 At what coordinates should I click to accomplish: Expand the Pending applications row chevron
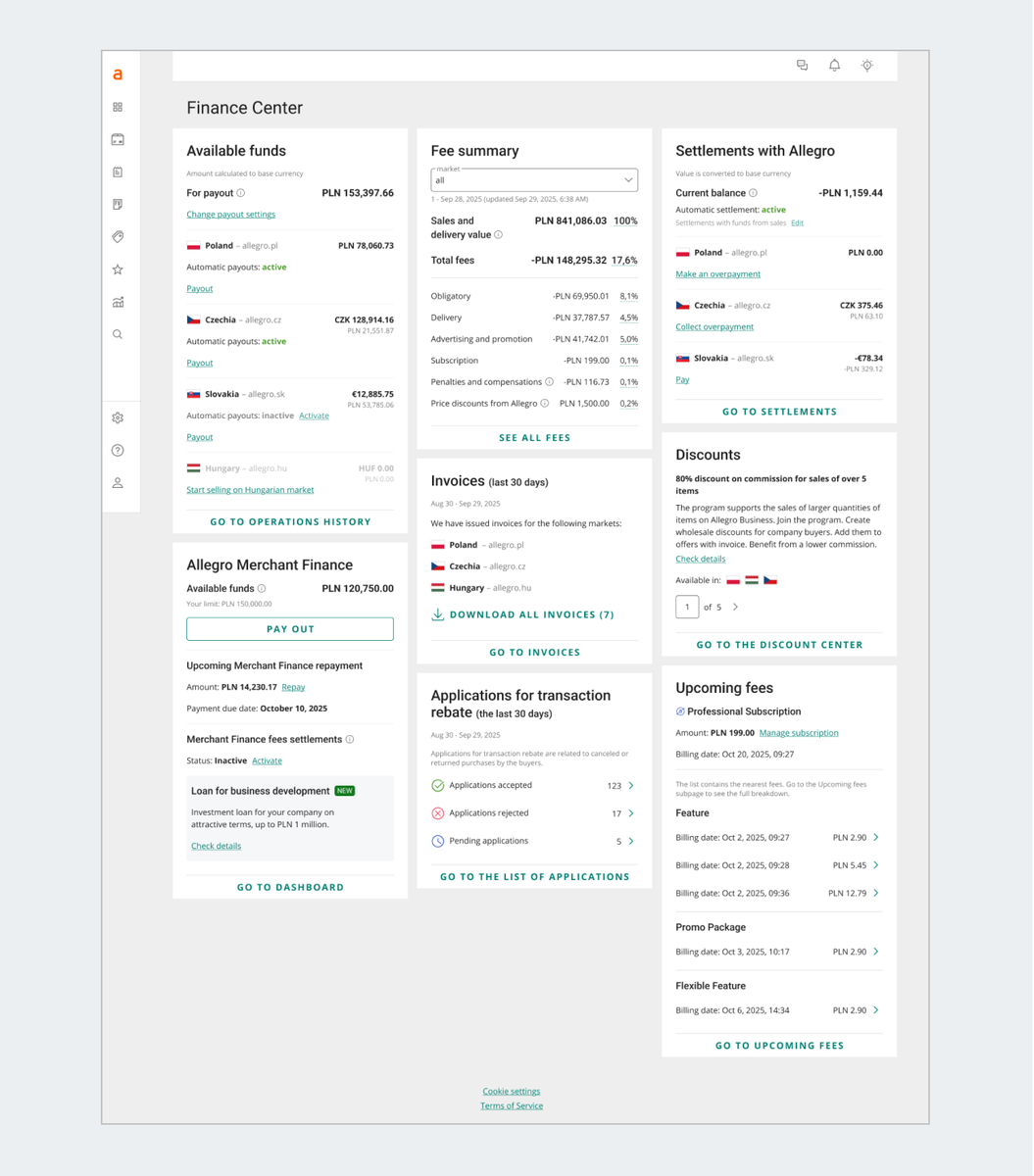tap(630, 841)
